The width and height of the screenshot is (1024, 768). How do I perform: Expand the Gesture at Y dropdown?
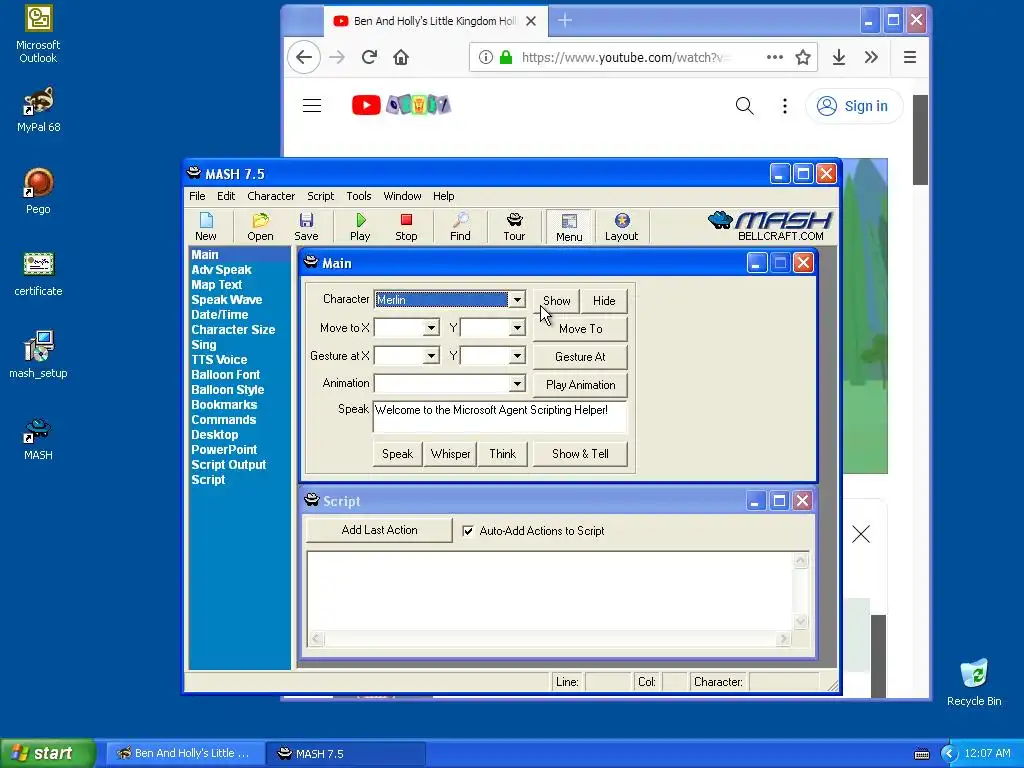click(517, 356)
